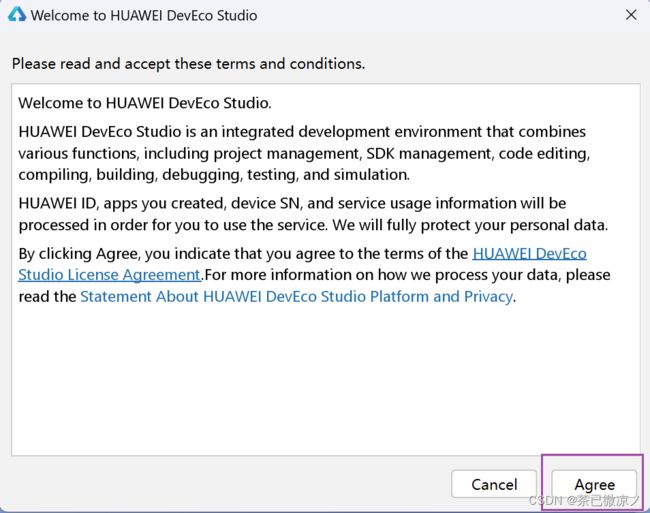Open the Statement About Platform and Privacy link
650x513 pixels.
tap(296, 297)
